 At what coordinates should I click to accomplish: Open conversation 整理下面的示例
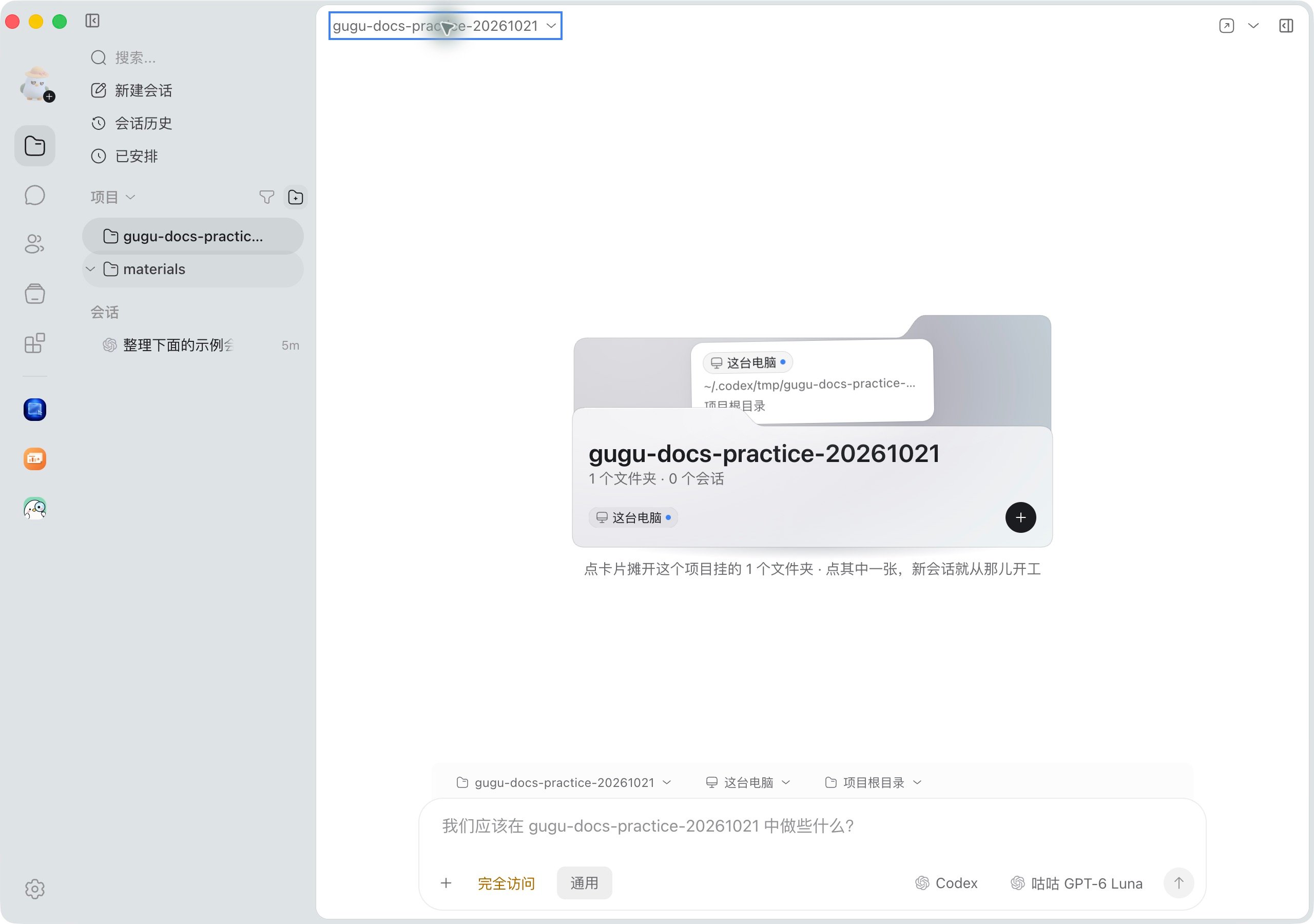pos(193,345)
